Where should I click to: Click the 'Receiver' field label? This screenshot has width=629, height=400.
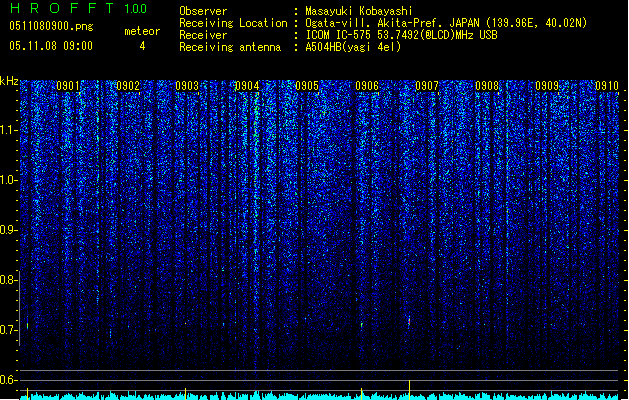coord(203,35)
